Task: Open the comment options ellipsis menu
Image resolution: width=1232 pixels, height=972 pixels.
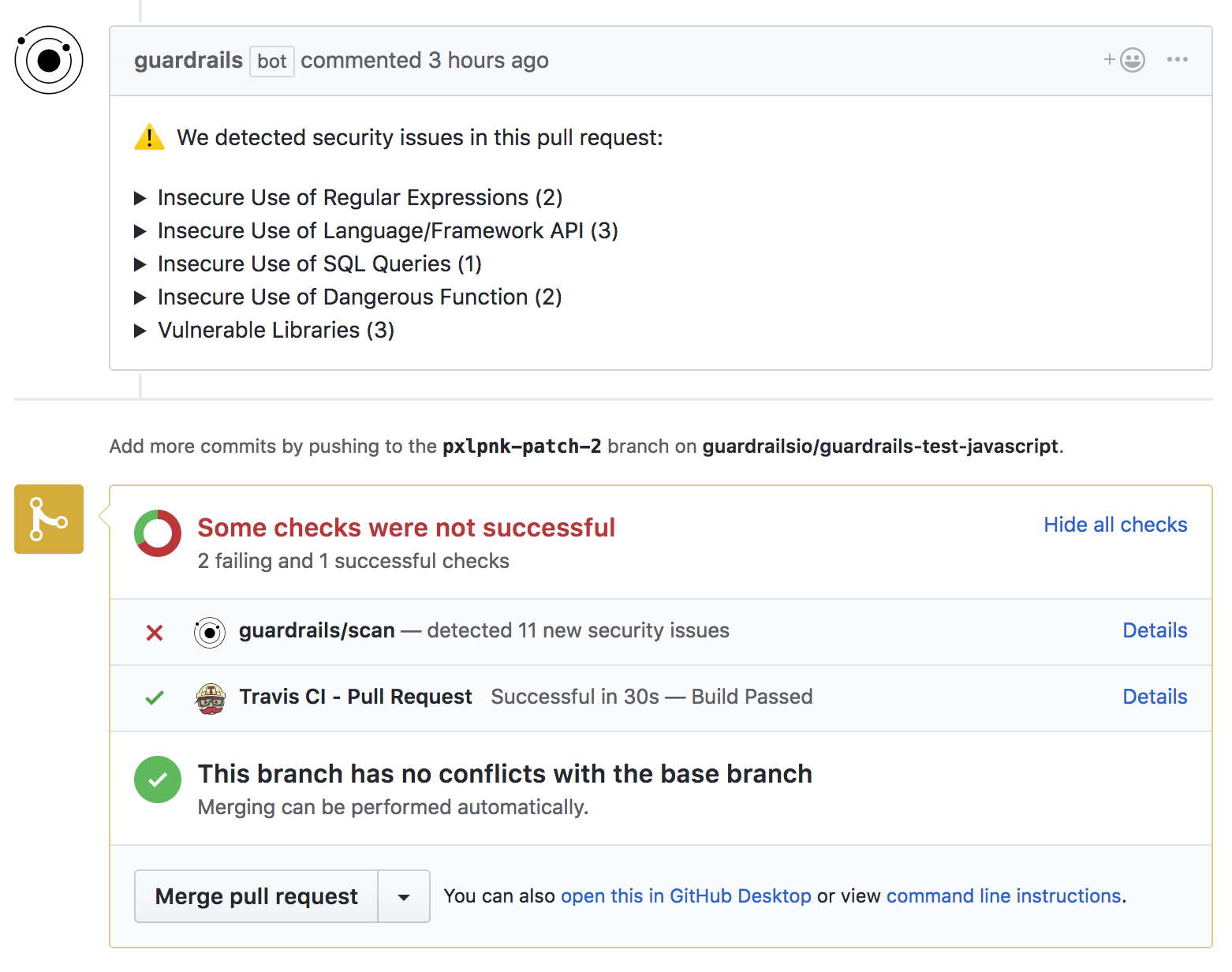Action: [1177, 60]
